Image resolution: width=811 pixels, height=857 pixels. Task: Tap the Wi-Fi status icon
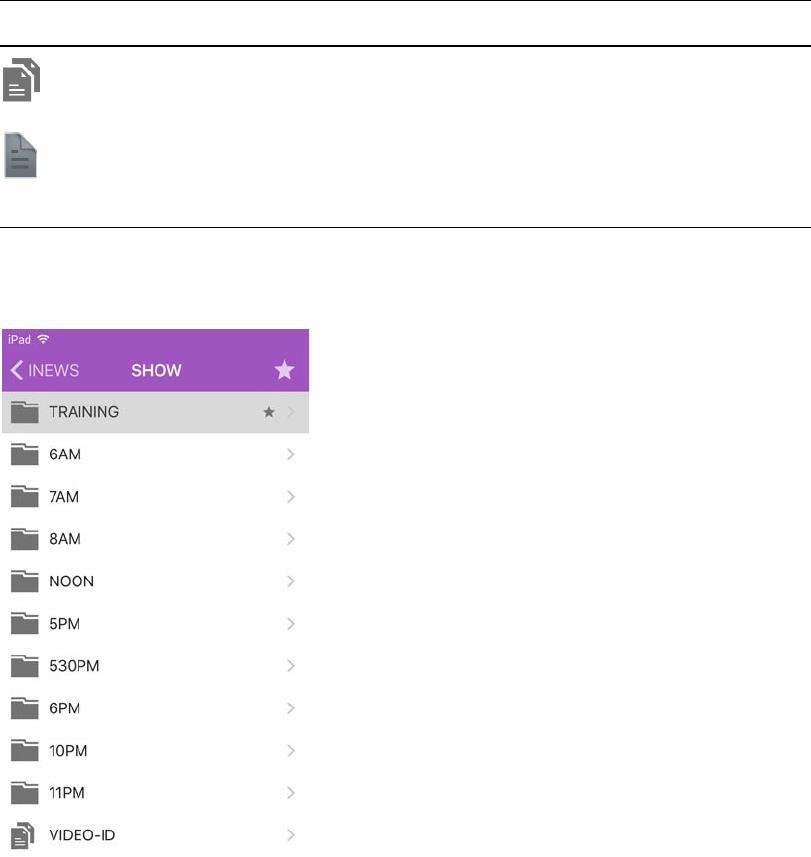[x=43, y=340]
